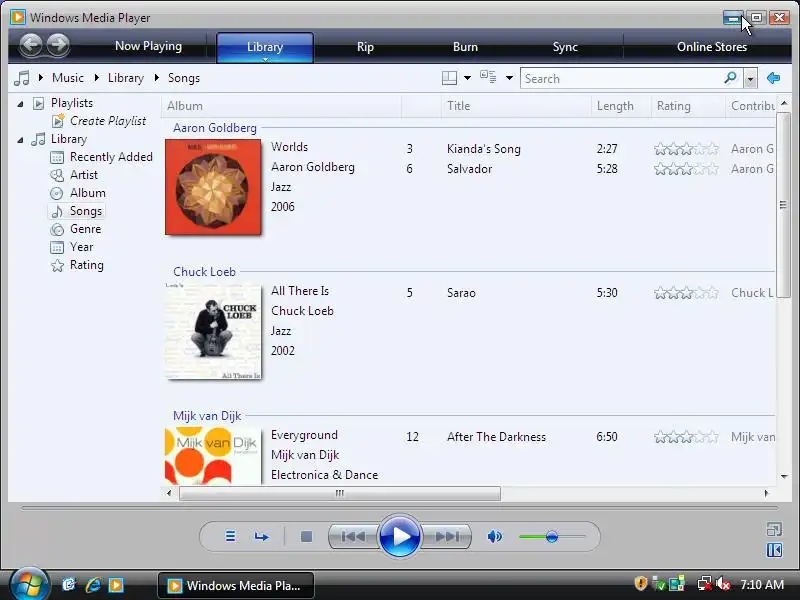Switch to the Sync tab
Viewport: 800px width, 600px height.
click(x=565, y=47)
